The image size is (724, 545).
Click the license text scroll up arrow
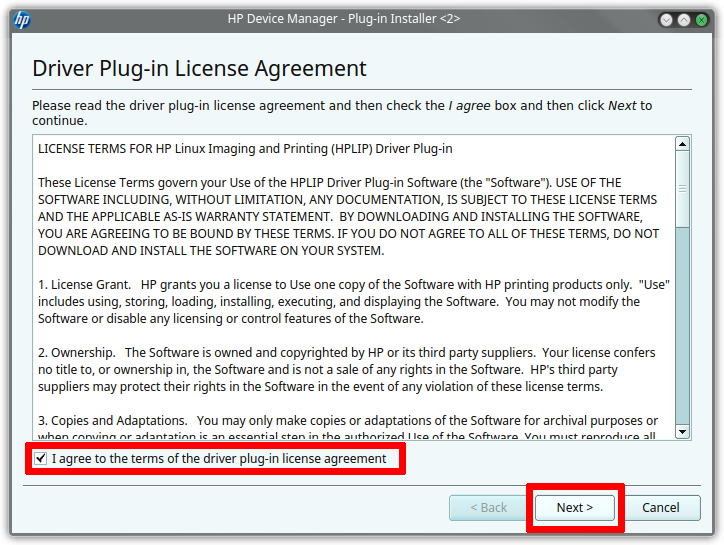point(682,144)
